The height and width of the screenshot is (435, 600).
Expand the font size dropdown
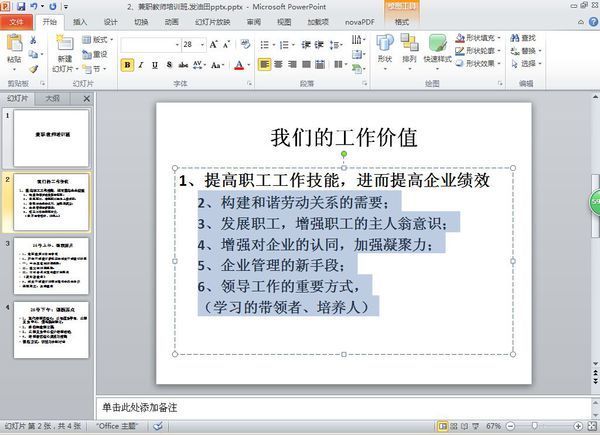tap(202, 44)
